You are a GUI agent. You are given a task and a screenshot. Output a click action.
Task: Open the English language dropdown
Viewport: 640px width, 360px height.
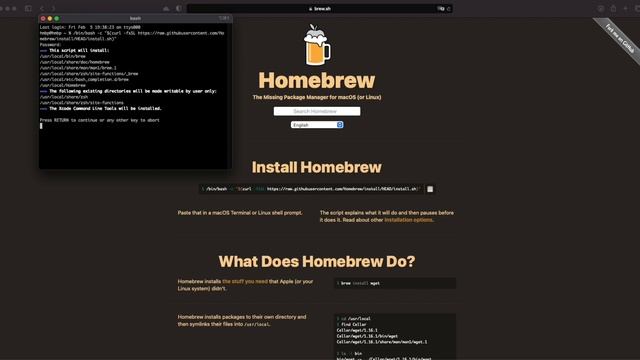pos(317,125)
